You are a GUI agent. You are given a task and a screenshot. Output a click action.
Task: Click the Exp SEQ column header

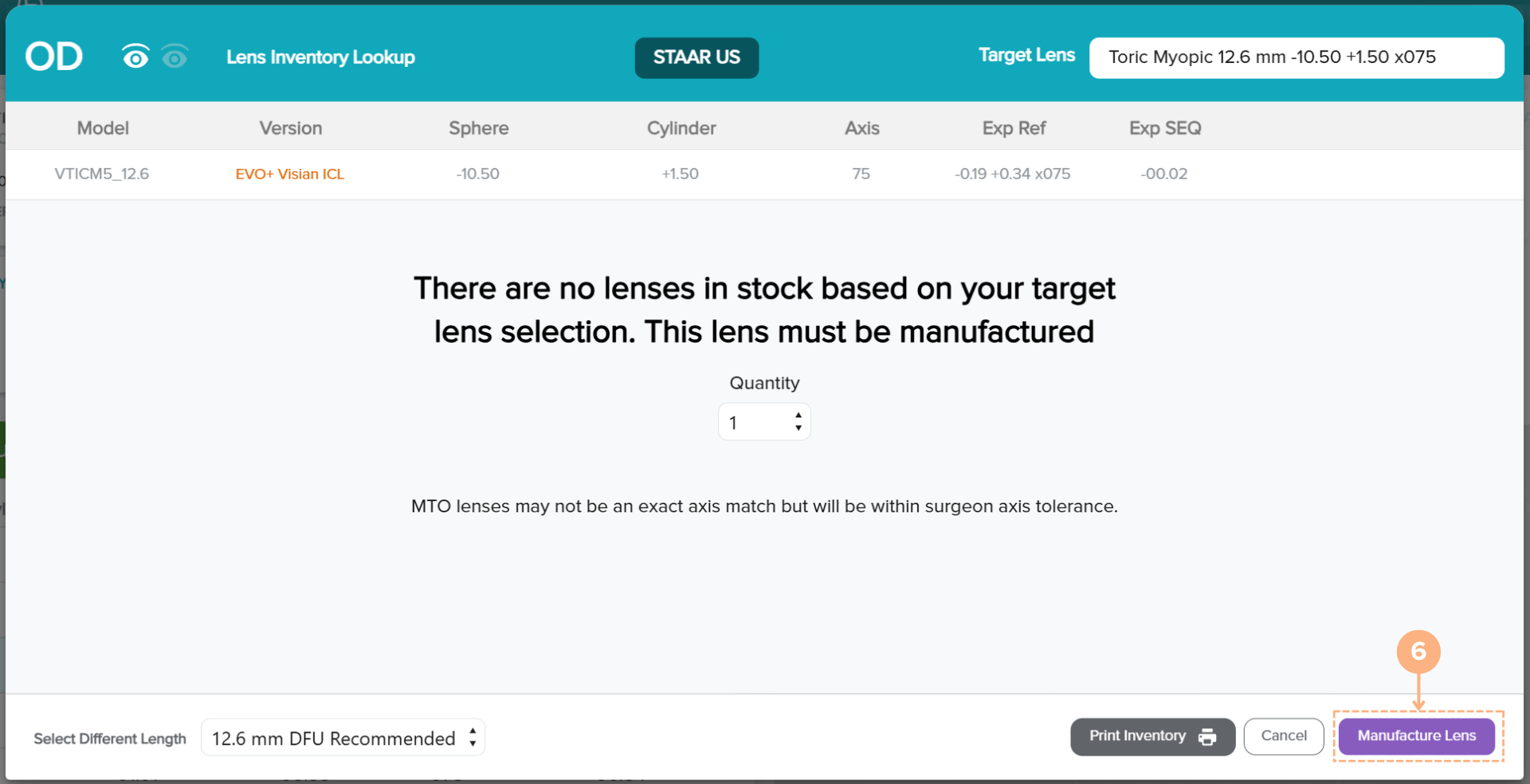point(1164,128)
